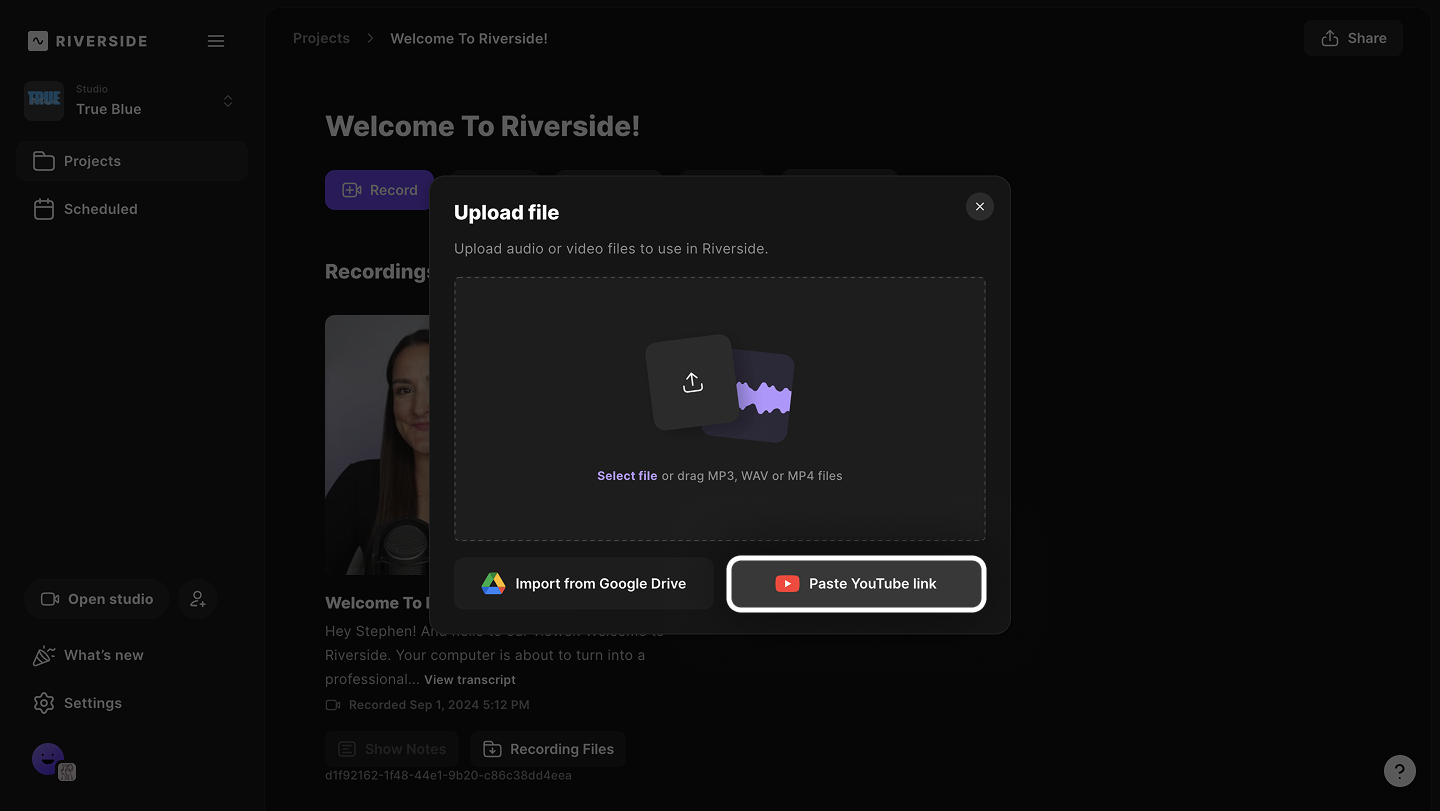The image size is (1440, 811).
Task: Click the upload arrow icon in drop zone
Action: (692, 382)
